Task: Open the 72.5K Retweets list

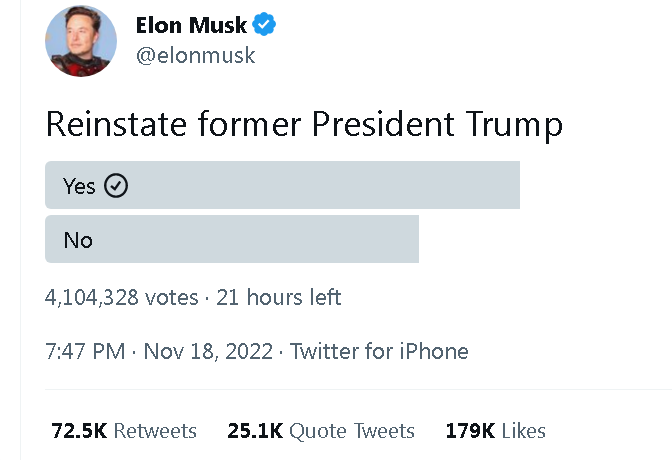Action: [124, 430]
